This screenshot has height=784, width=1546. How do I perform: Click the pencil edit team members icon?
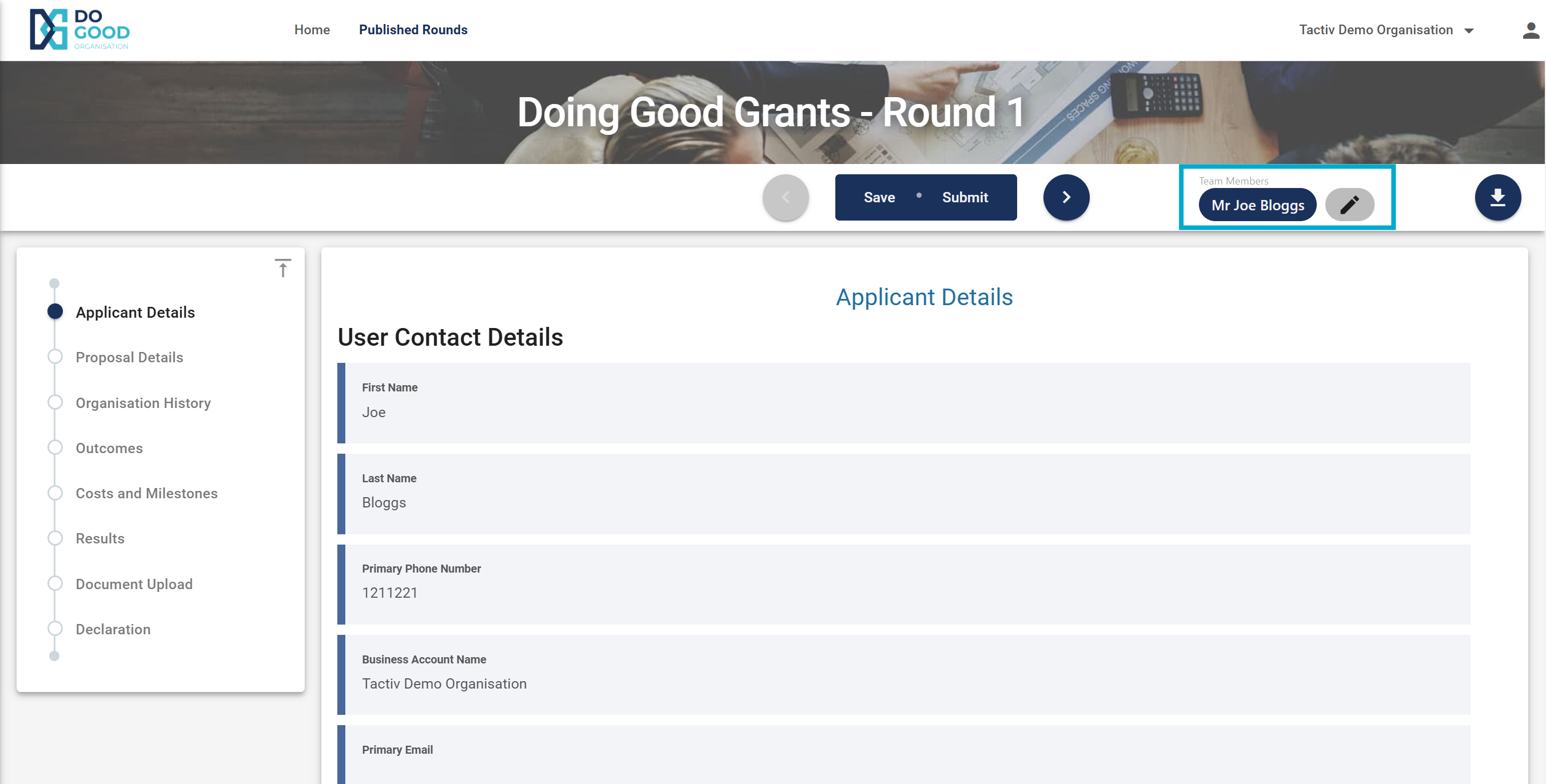coord(1349,205)
